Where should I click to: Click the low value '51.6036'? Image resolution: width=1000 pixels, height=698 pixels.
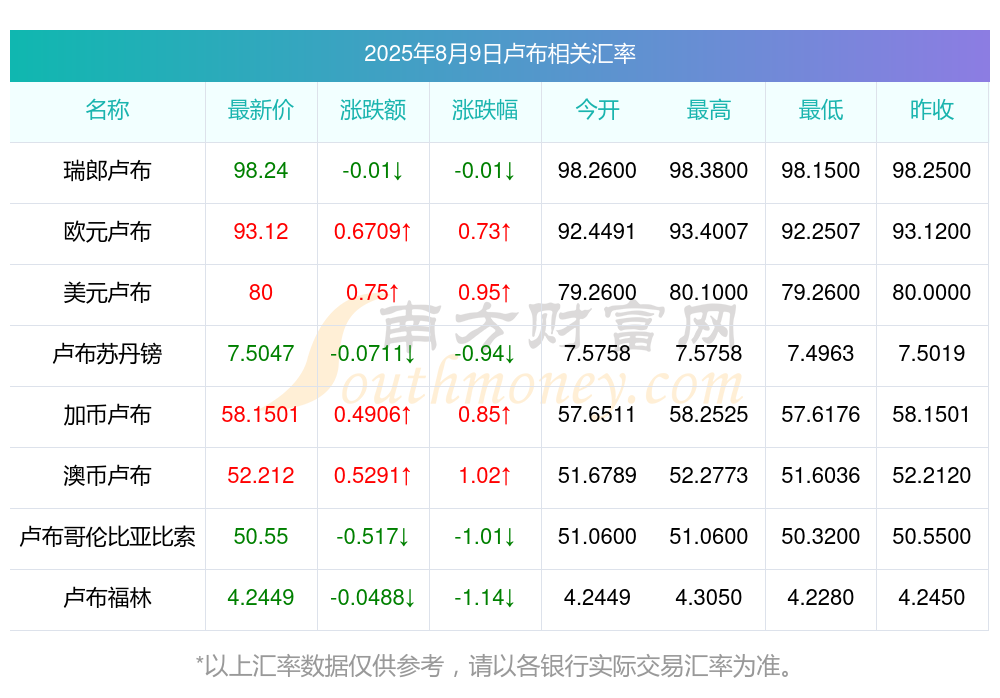[820, 475]
